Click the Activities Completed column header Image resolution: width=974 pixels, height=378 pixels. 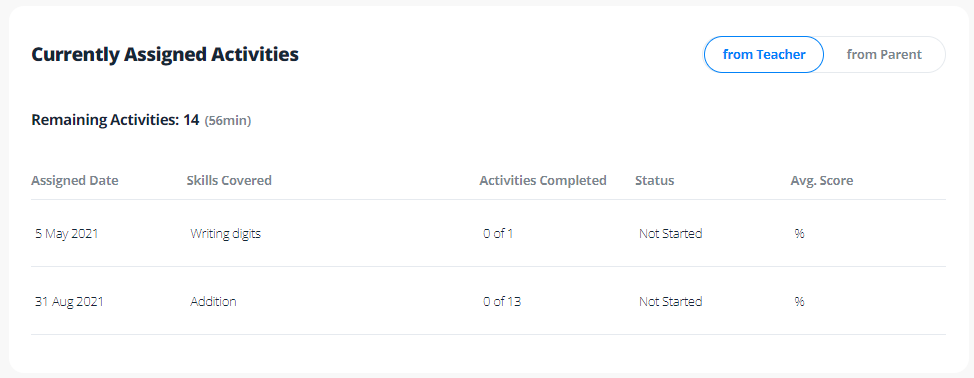pyautogui.click(x=543, y=181)
